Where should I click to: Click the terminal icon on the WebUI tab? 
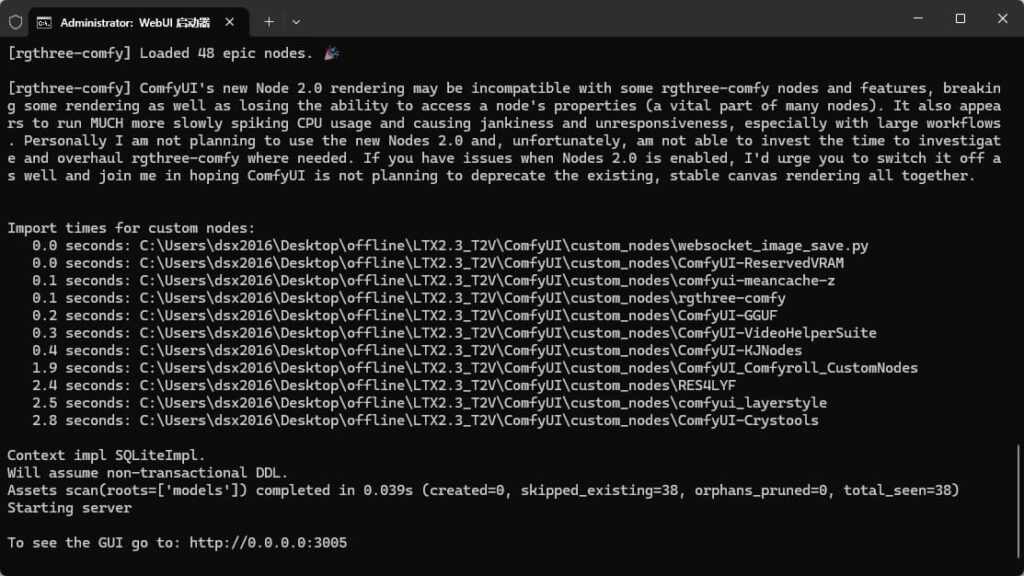(45, 21)
